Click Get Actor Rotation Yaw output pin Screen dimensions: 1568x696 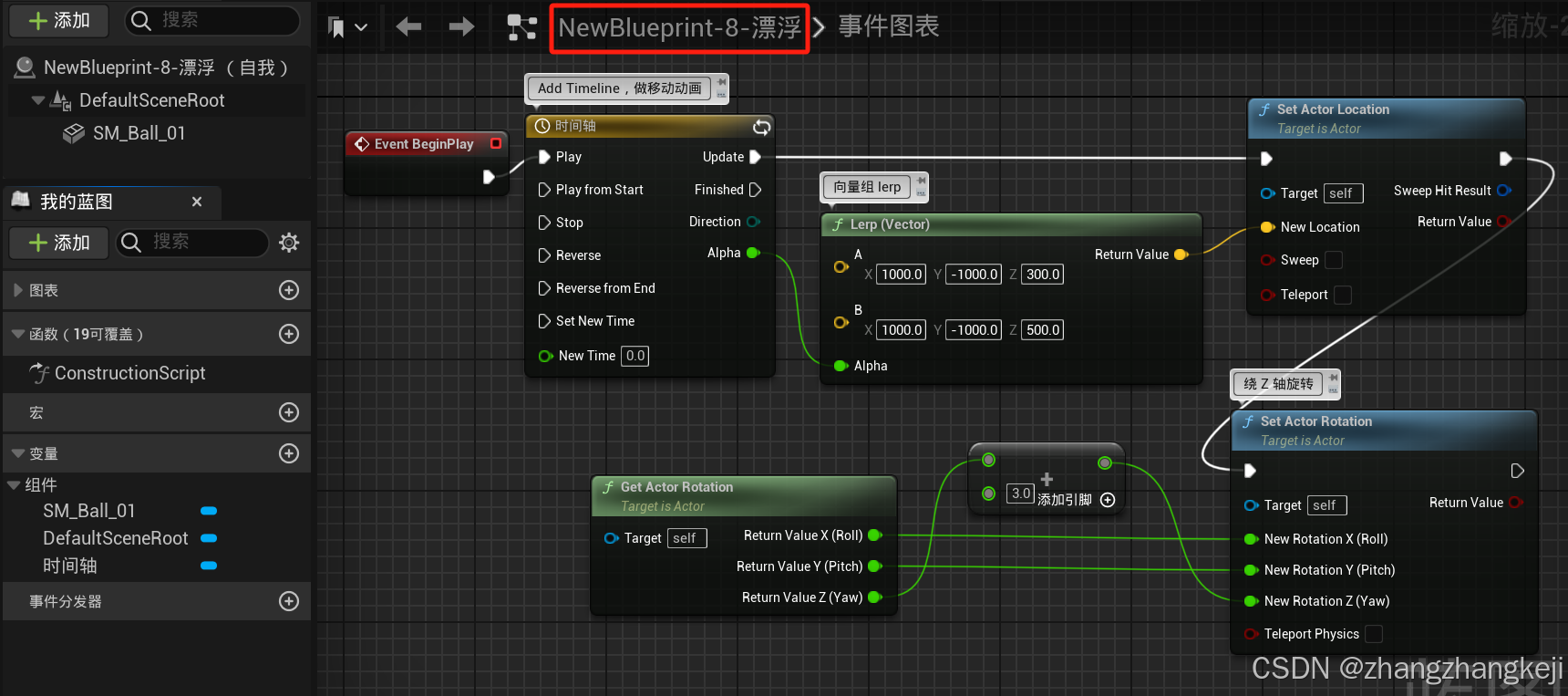tap(875, 597)
